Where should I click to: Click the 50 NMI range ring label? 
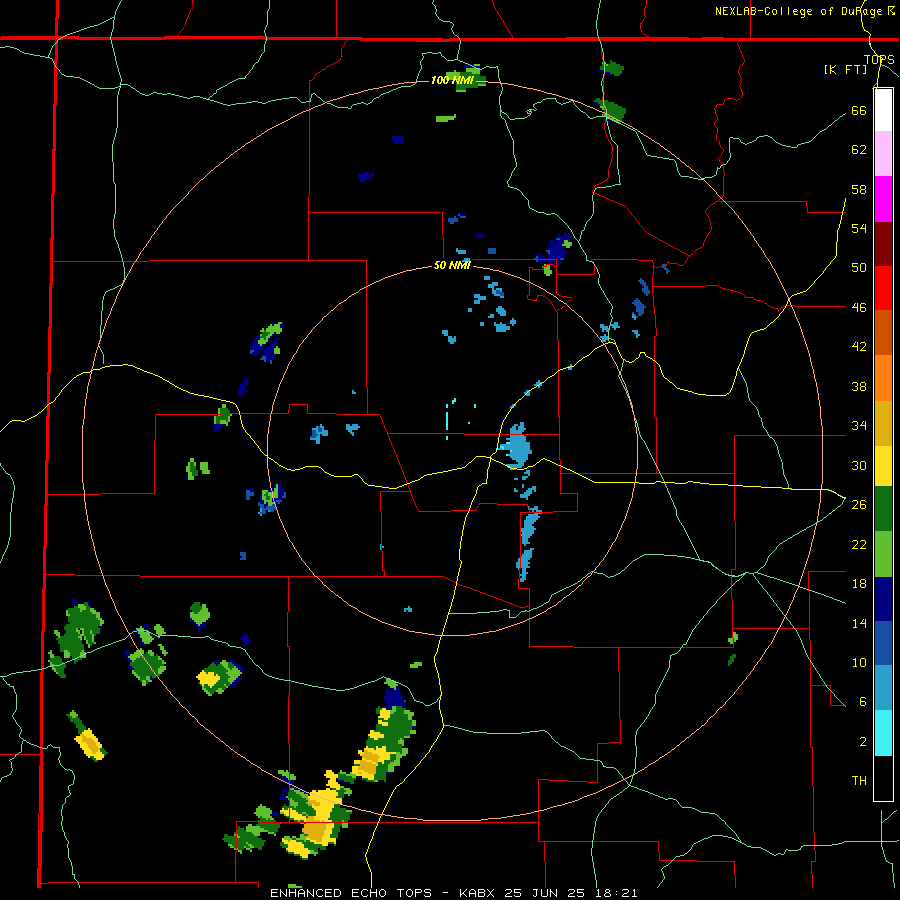click(452, 265)
